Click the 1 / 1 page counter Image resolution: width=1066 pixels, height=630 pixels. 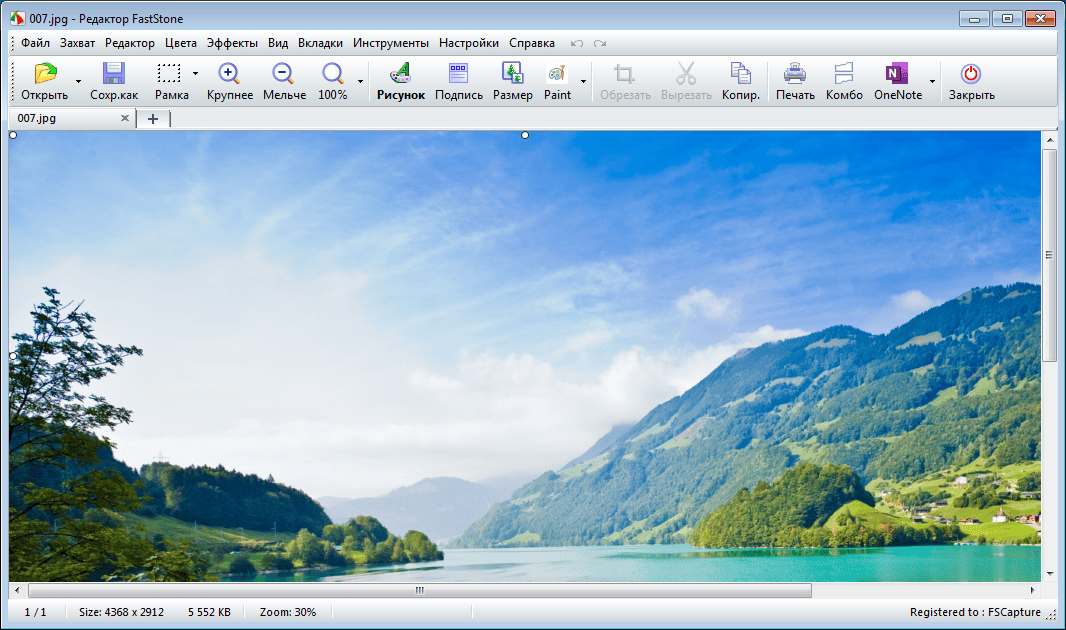pos(35,612)
